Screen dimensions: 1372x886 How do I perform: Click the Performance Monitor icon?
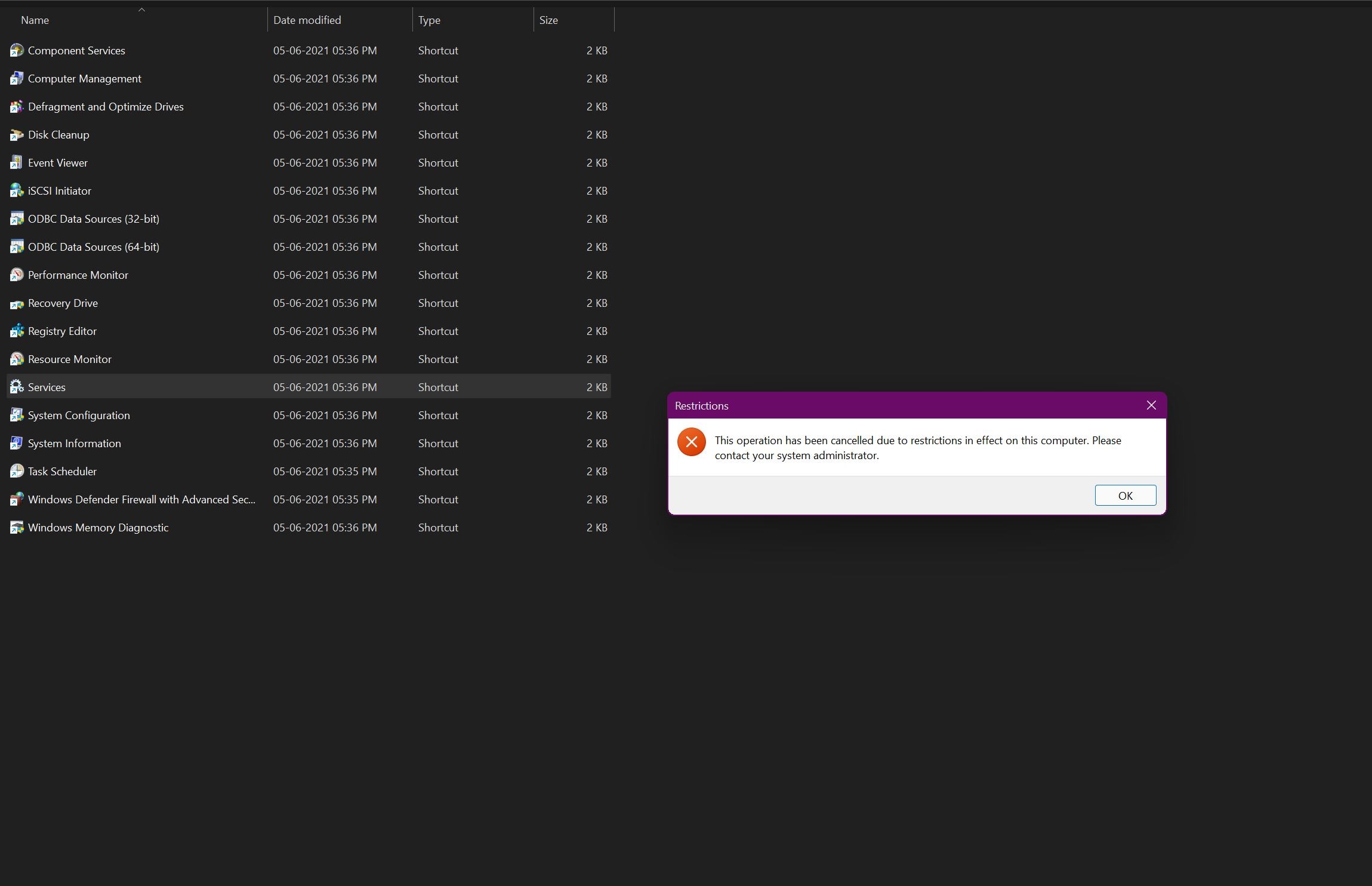click(14, 275)
